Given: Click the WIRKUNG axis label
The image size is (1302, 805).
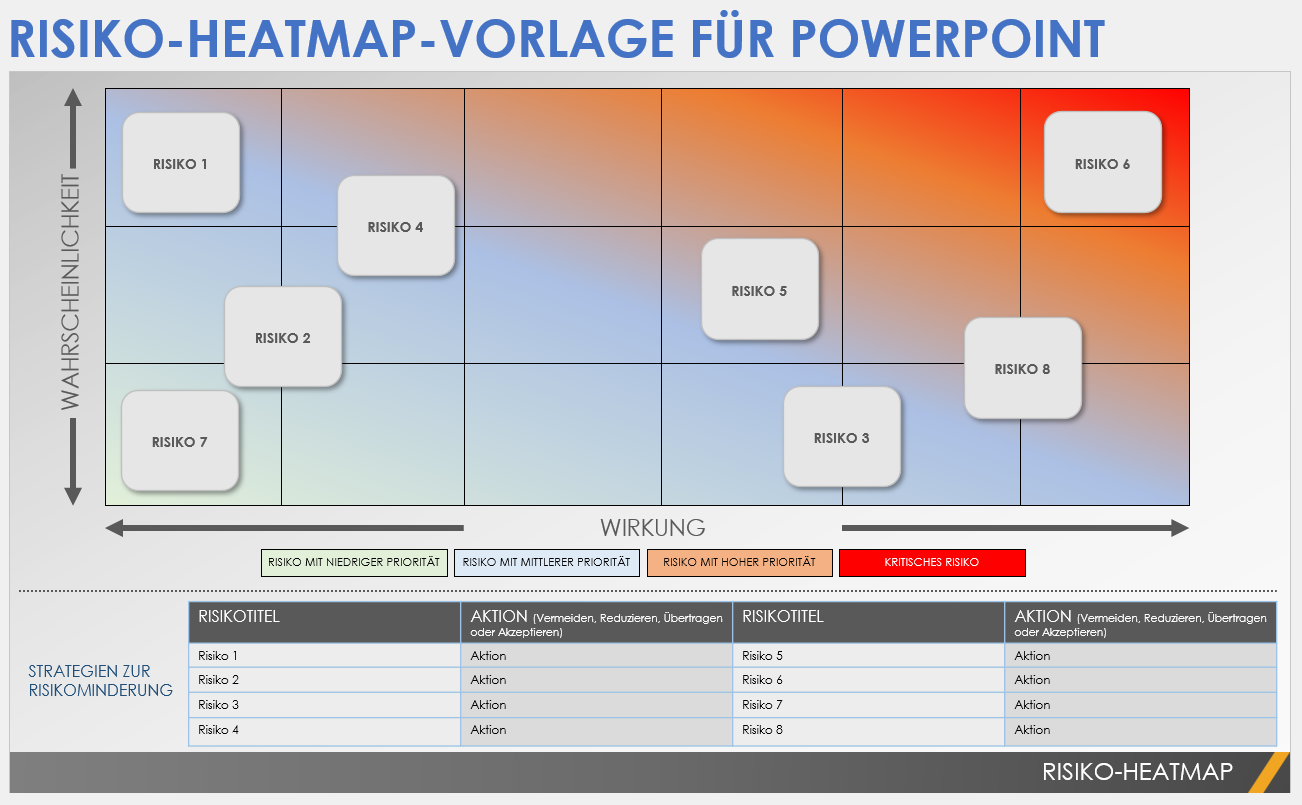Looking at the screenshot, I should click(x=653, y=528).
